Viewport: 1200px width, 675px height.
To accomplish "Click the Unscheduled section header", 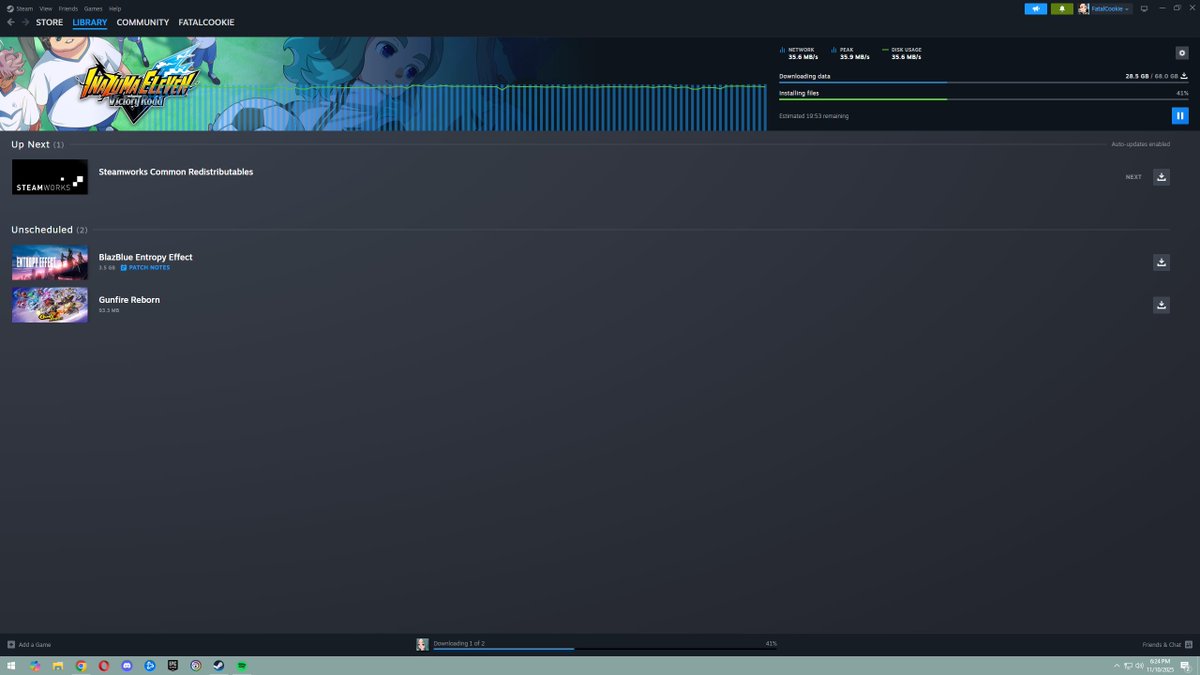I will pos(49,230).
